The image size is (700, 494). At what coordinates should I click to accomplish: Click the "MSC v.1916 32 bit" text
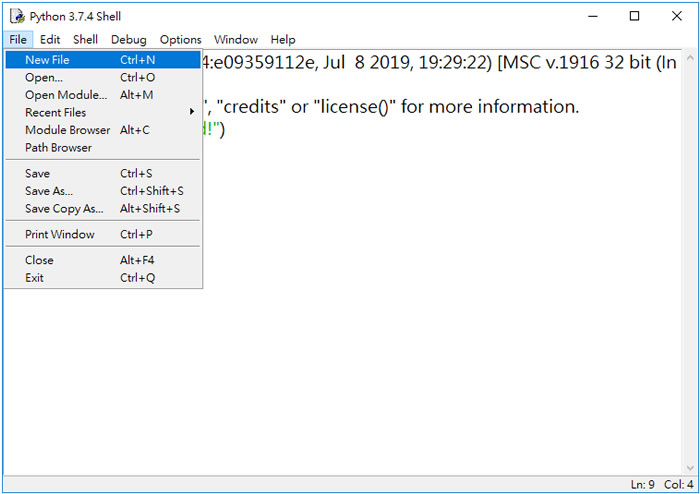576,62
